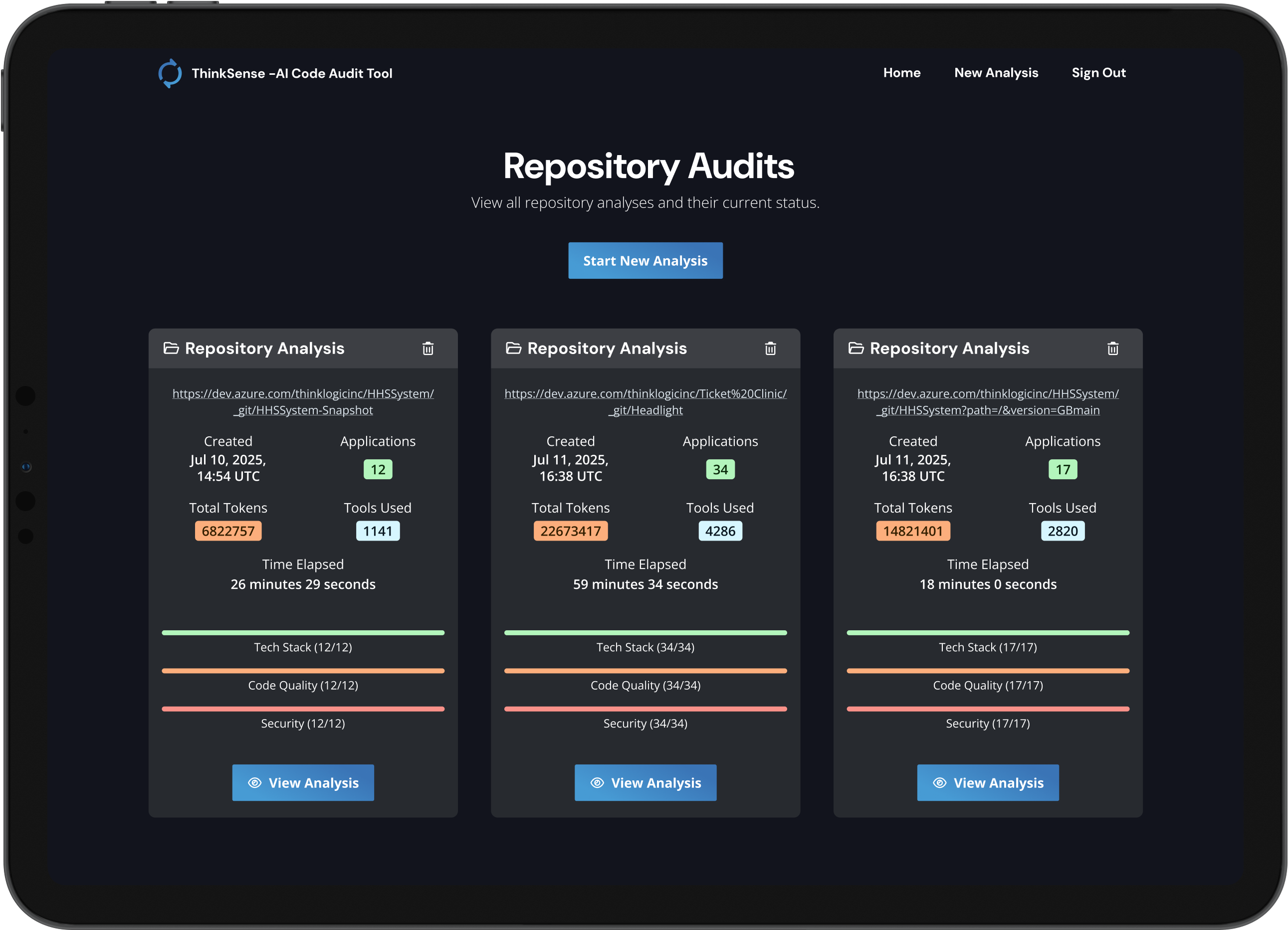
Task: Click Security (34/34) progress bar
Action: [x=645, y=709]
